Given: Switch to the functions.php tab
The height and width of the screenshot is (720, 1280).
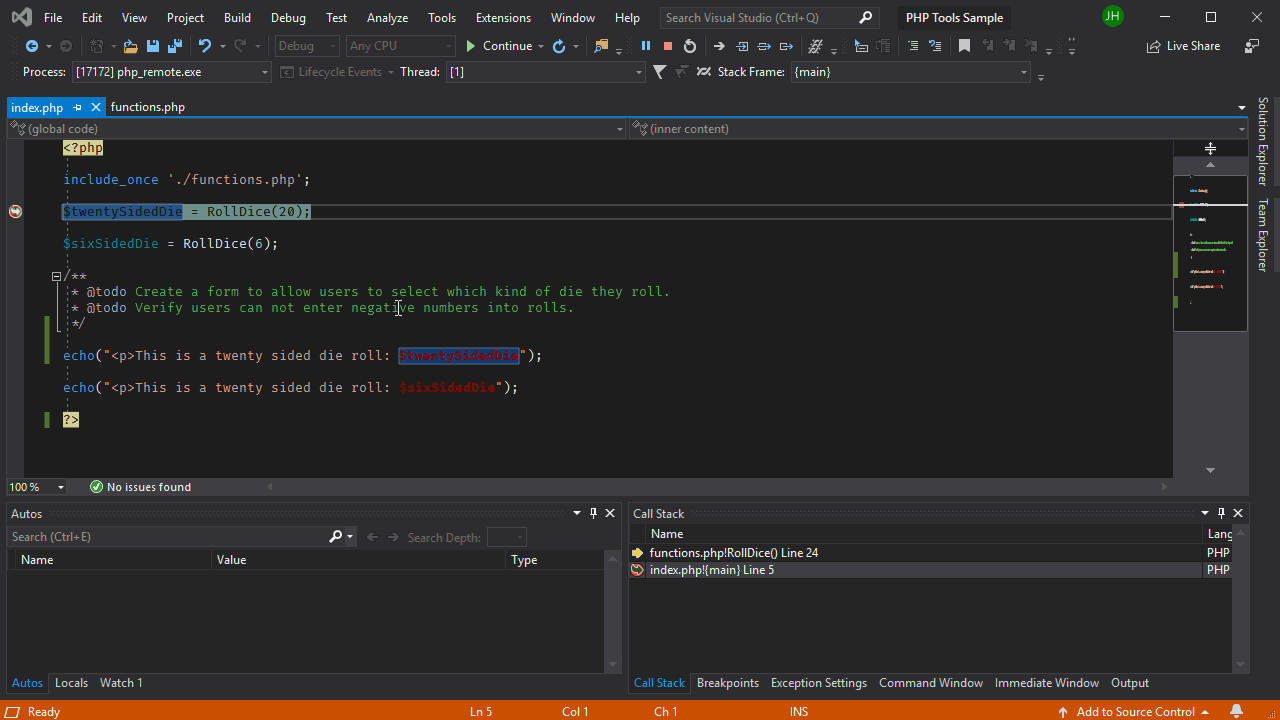Looking at the screenshot, I should coord(148,107).
